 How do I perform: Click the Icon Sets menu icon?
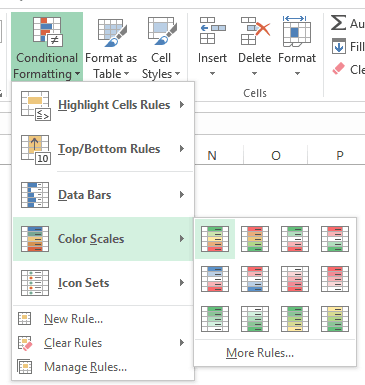click(x=35, y=283)
